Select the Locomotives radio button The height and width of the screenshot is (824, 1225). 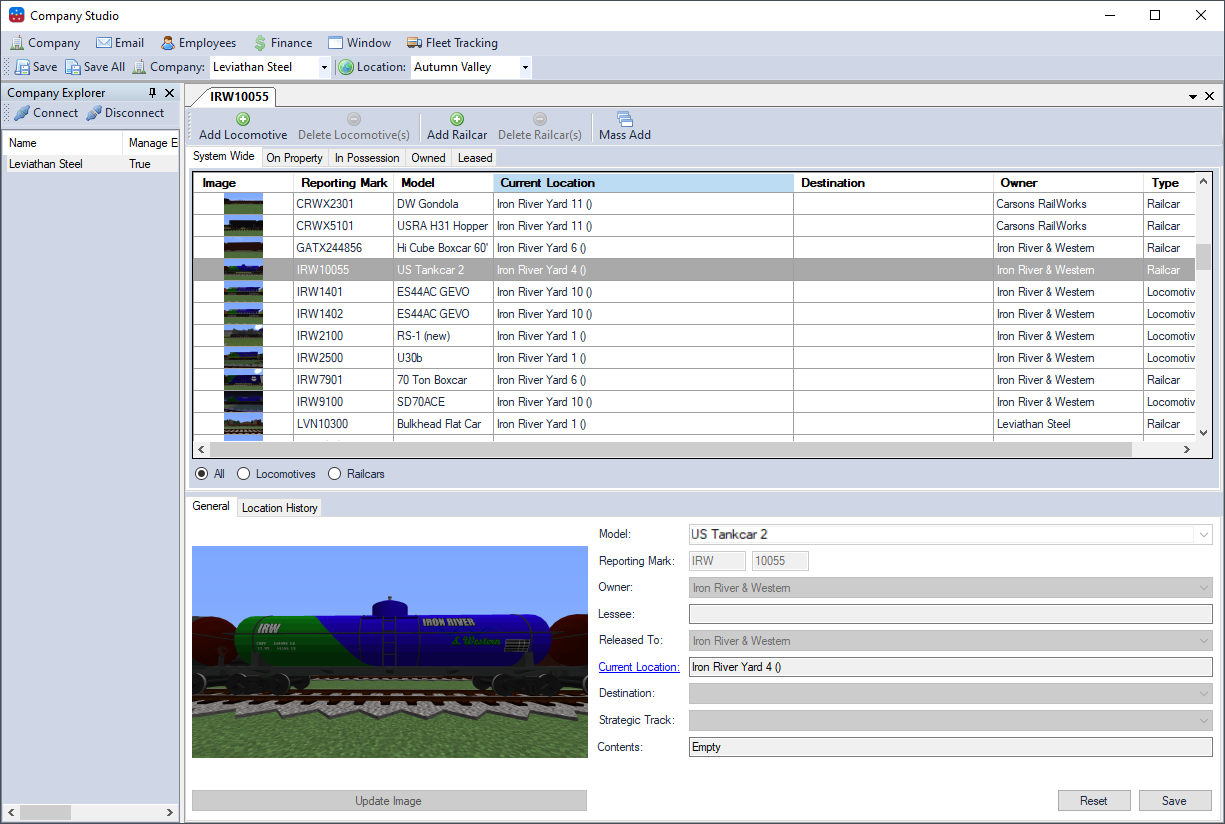[x=244, y=474]
